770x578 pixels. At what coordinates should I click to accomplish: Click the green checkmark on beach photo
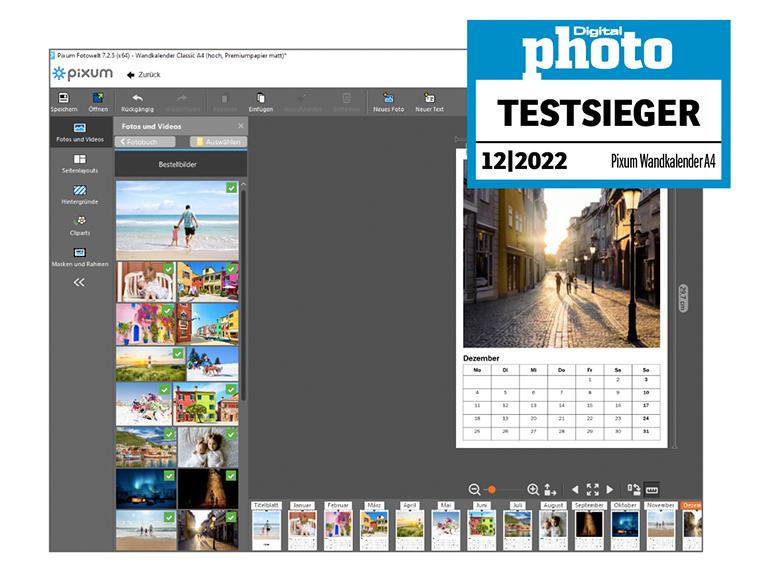pyautogui.click(x=231, y=188)
